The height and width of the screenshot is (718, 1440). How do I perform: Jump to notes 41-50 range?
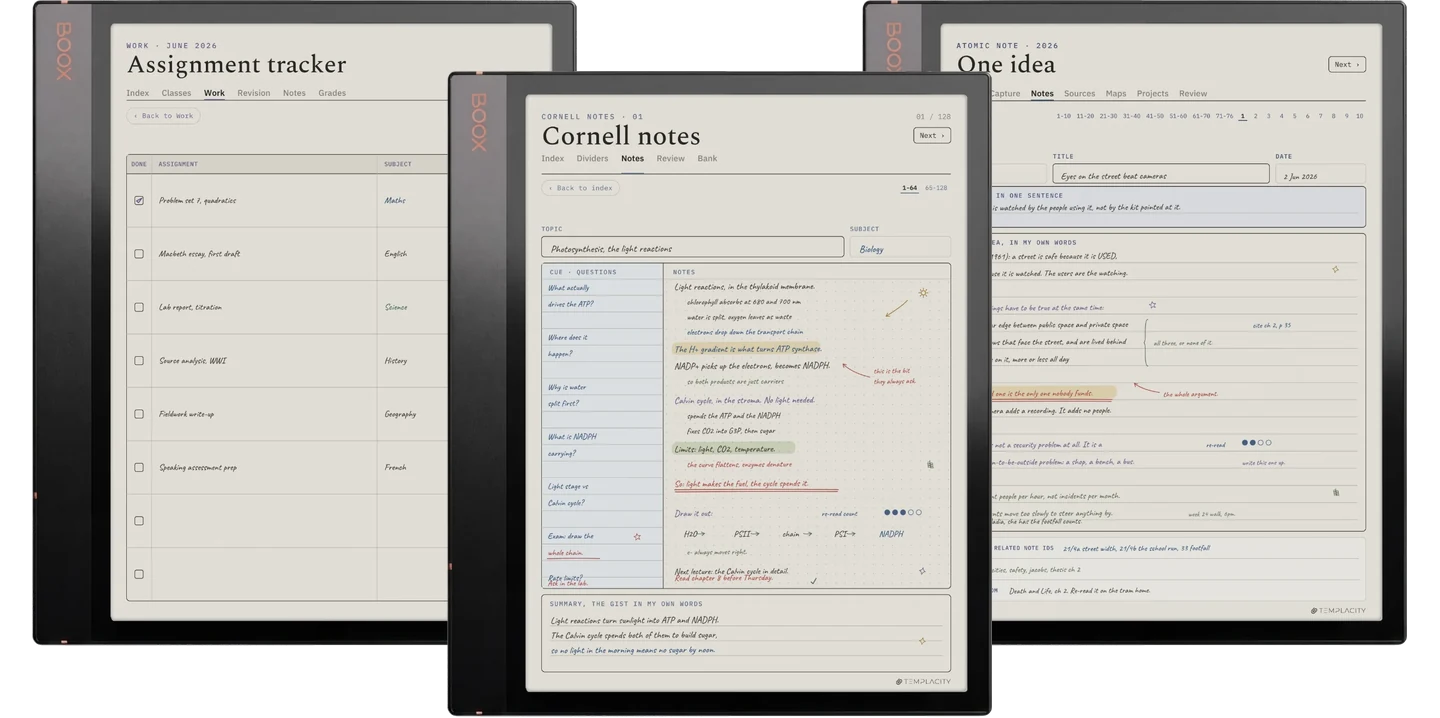(x=1154, y=116)
